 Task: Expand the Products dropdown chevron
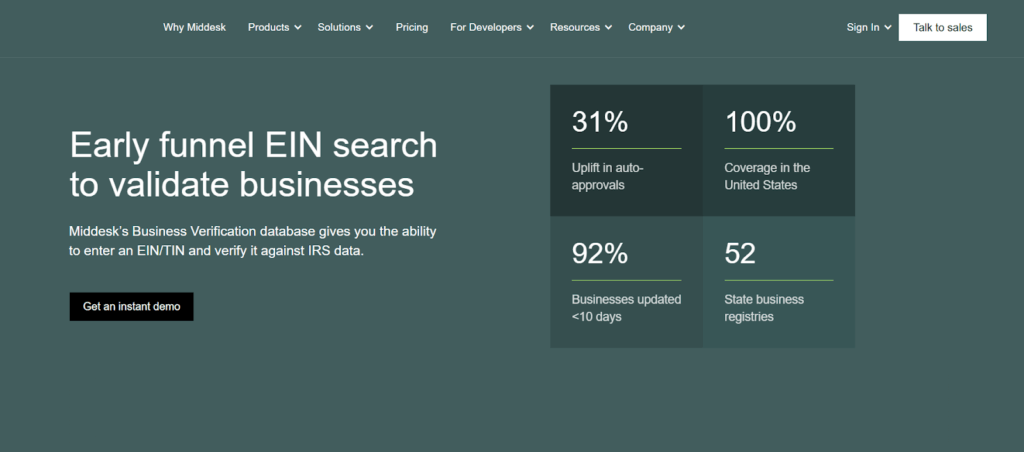click(x=298, y=27)
